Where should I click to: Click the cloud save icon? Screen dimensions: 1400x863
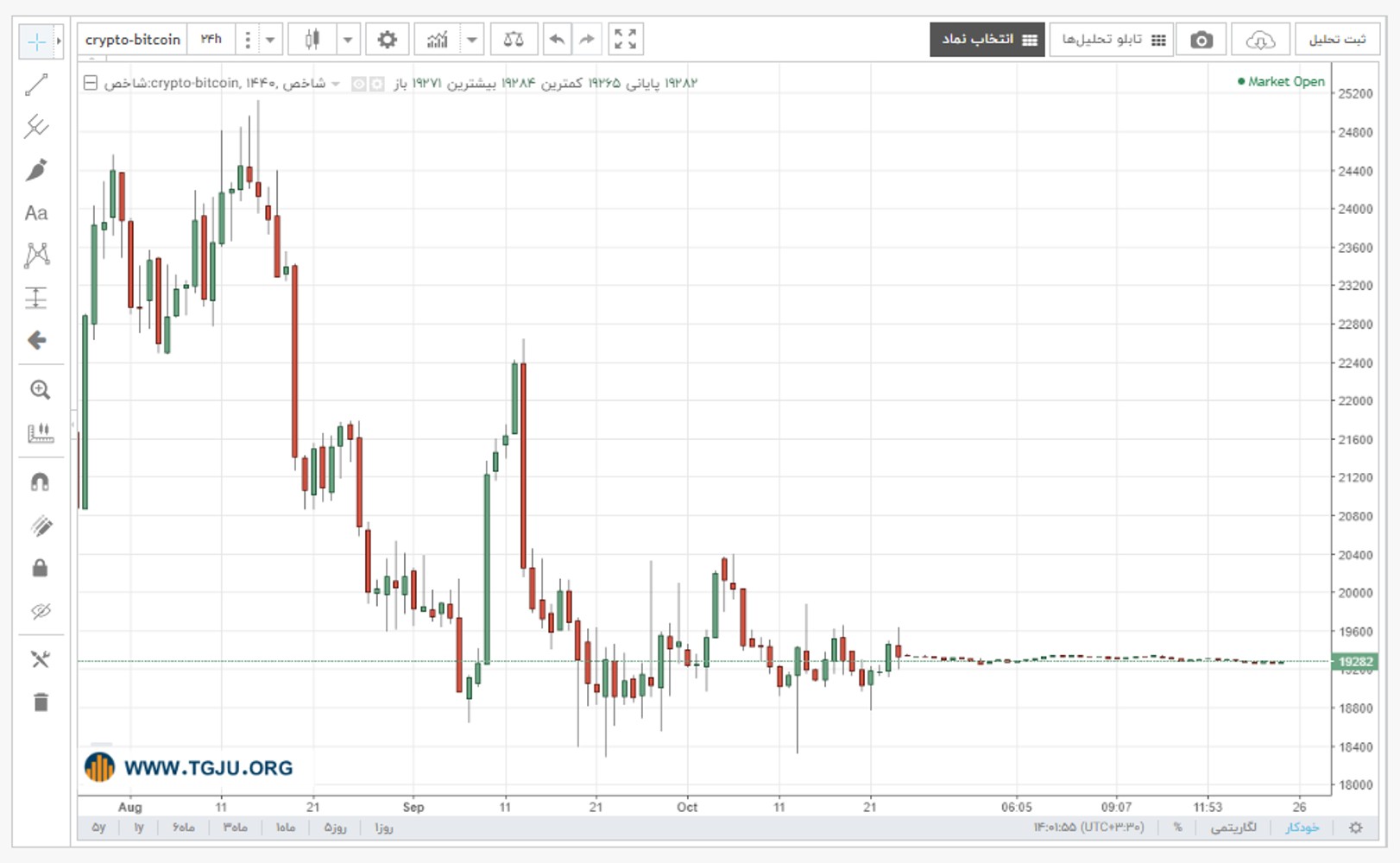pyautogui.click(x=1260, y=40)
